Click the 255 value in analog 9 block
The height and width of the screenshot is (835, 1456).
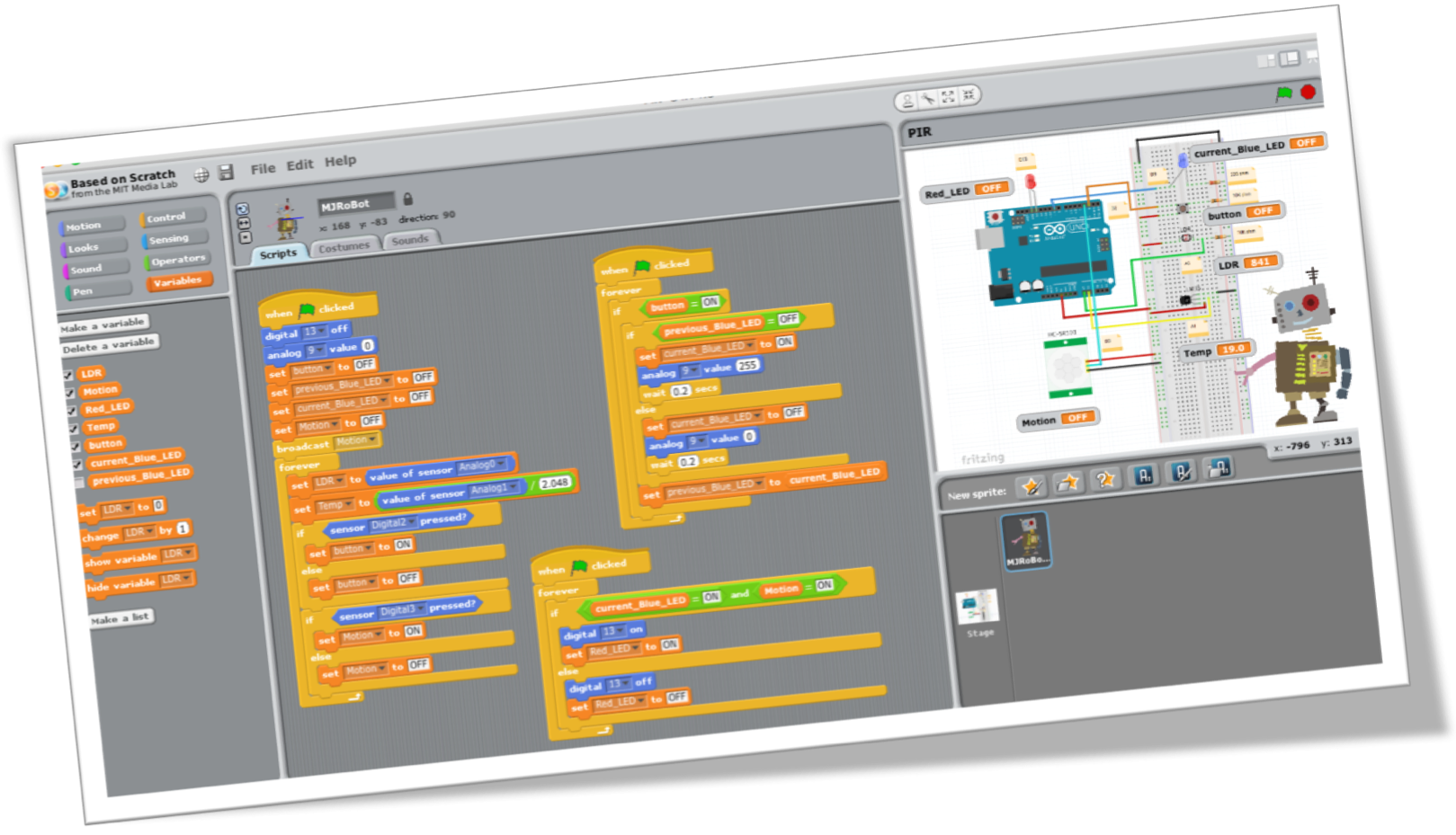click(747, 365)
